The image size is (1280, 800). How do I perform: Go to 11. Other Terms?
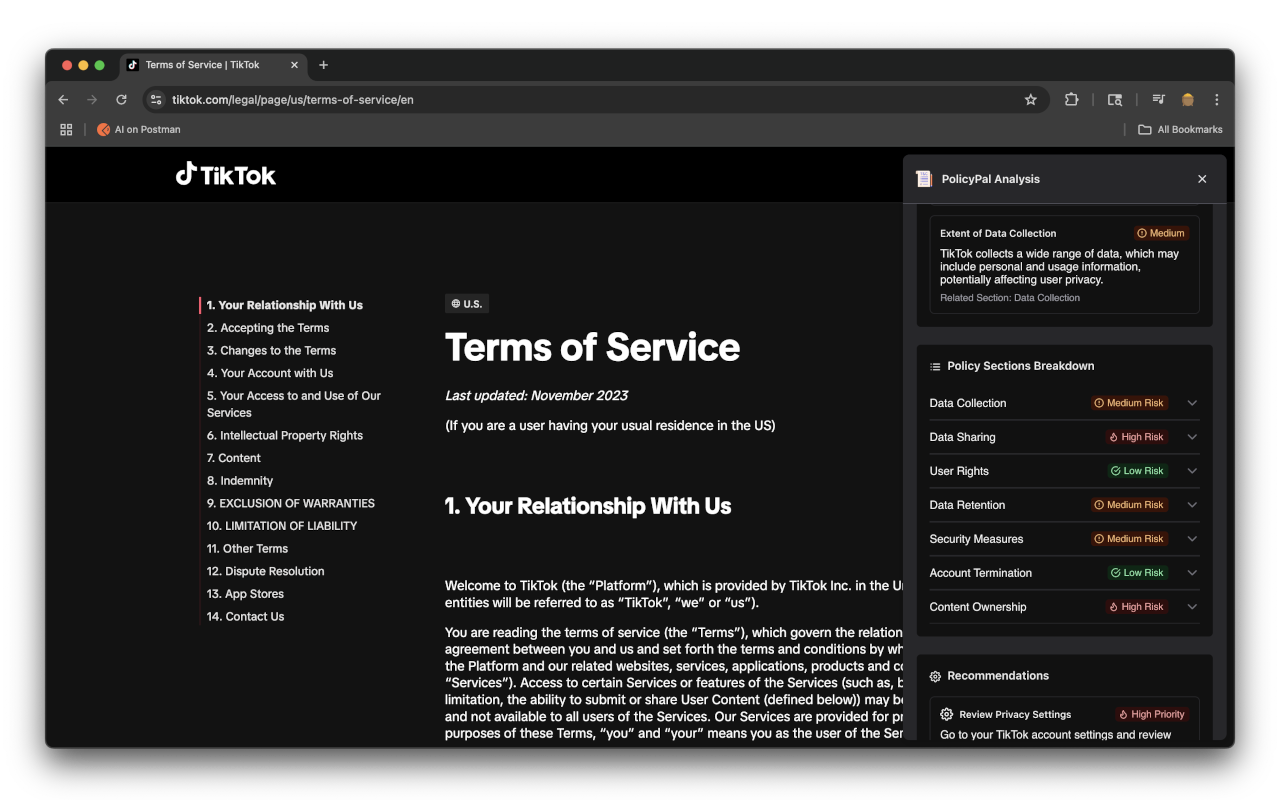point(248,549)
